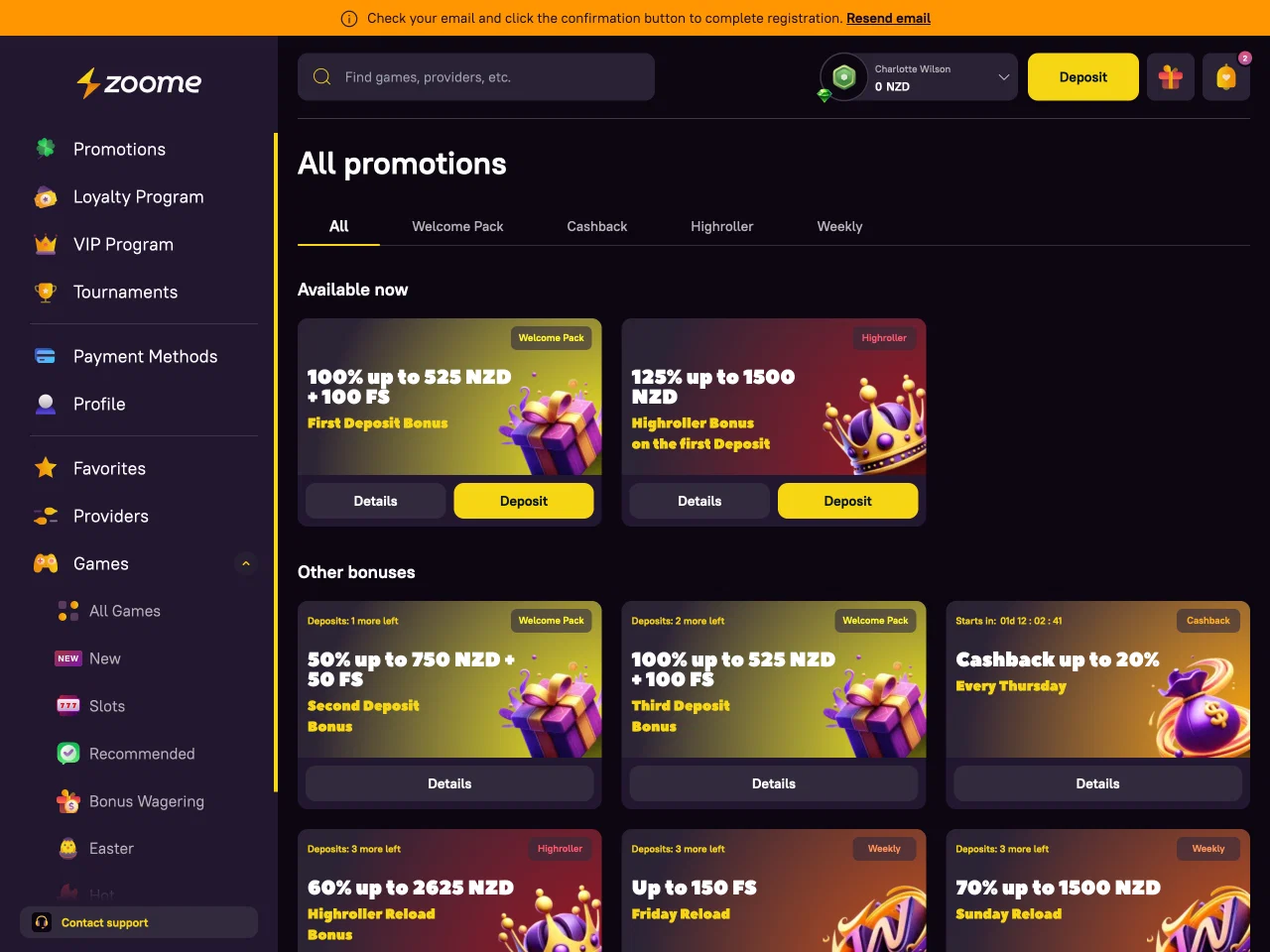
Task: Switch to the Cashback tab
Action: (596, 226)
